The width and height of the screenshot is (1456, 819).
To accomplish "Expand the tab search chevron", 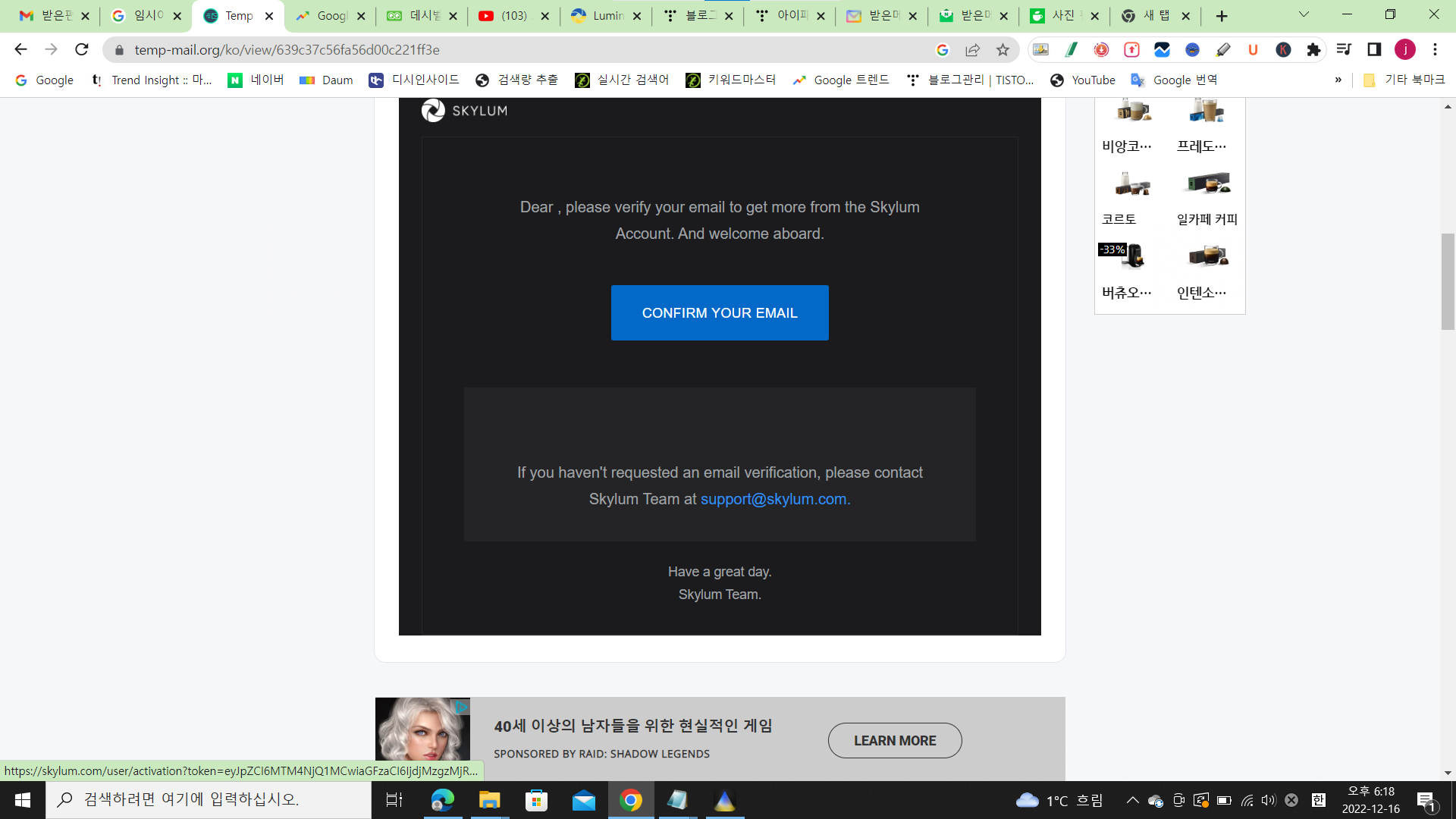I will pyautogui.click(x=1304, y=14).
